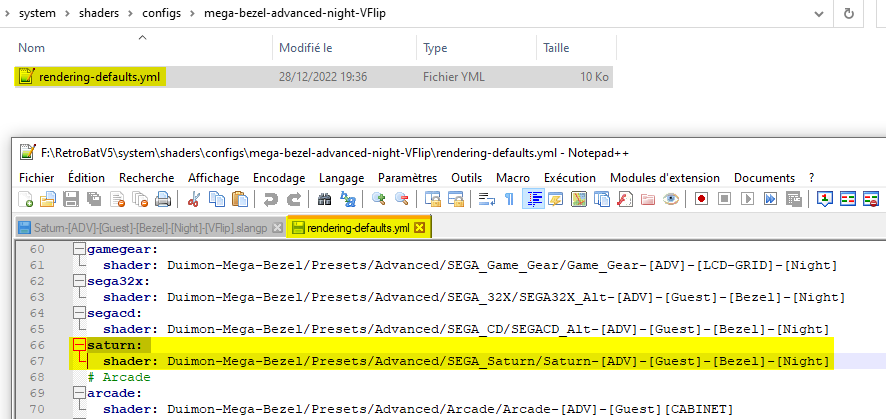
Task: Collapse the saturn: fold marker
Action: pyautogui.click(x=78, y=345)
